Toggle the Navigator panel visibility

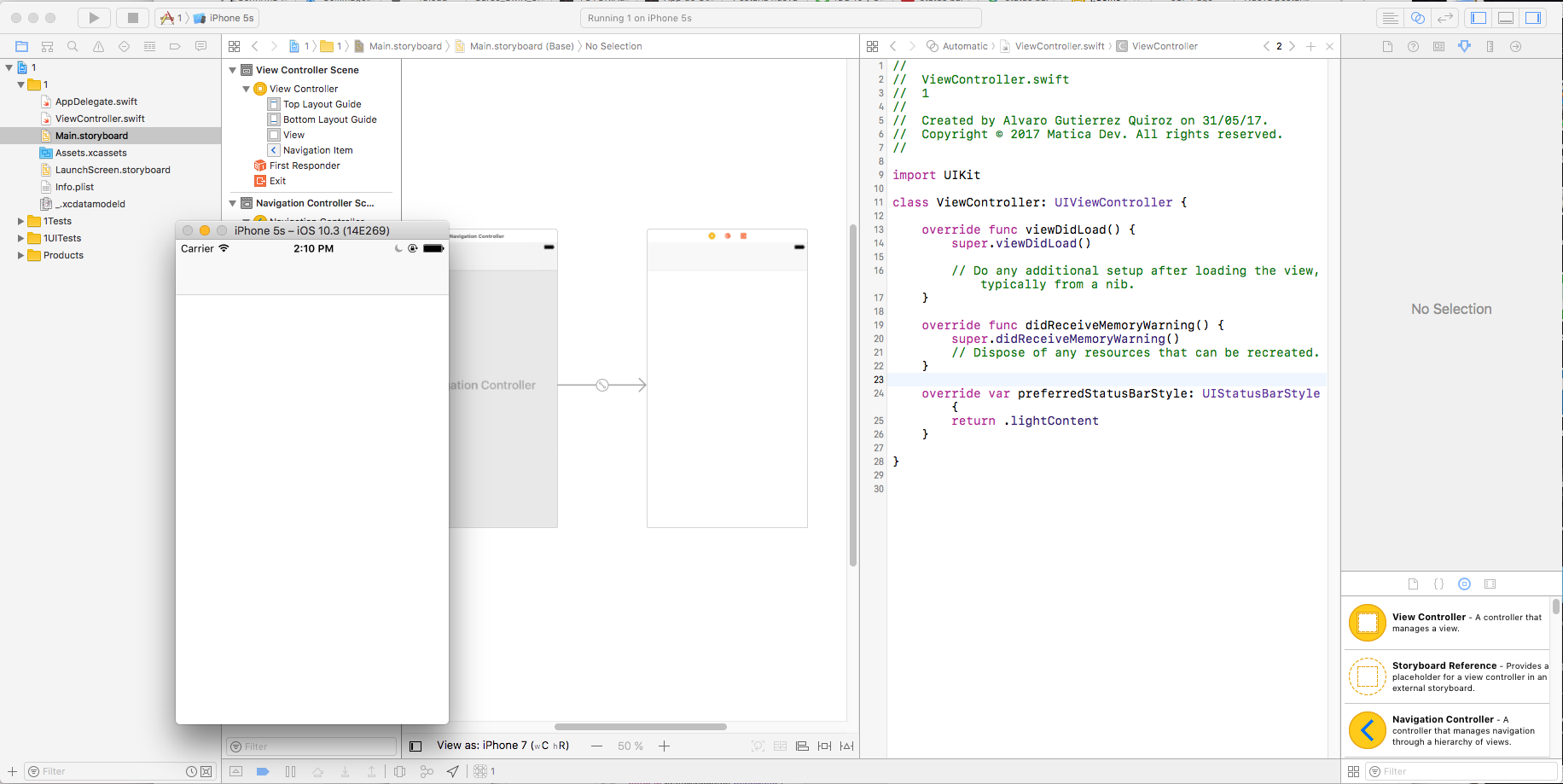click(x=1479, y=18)
